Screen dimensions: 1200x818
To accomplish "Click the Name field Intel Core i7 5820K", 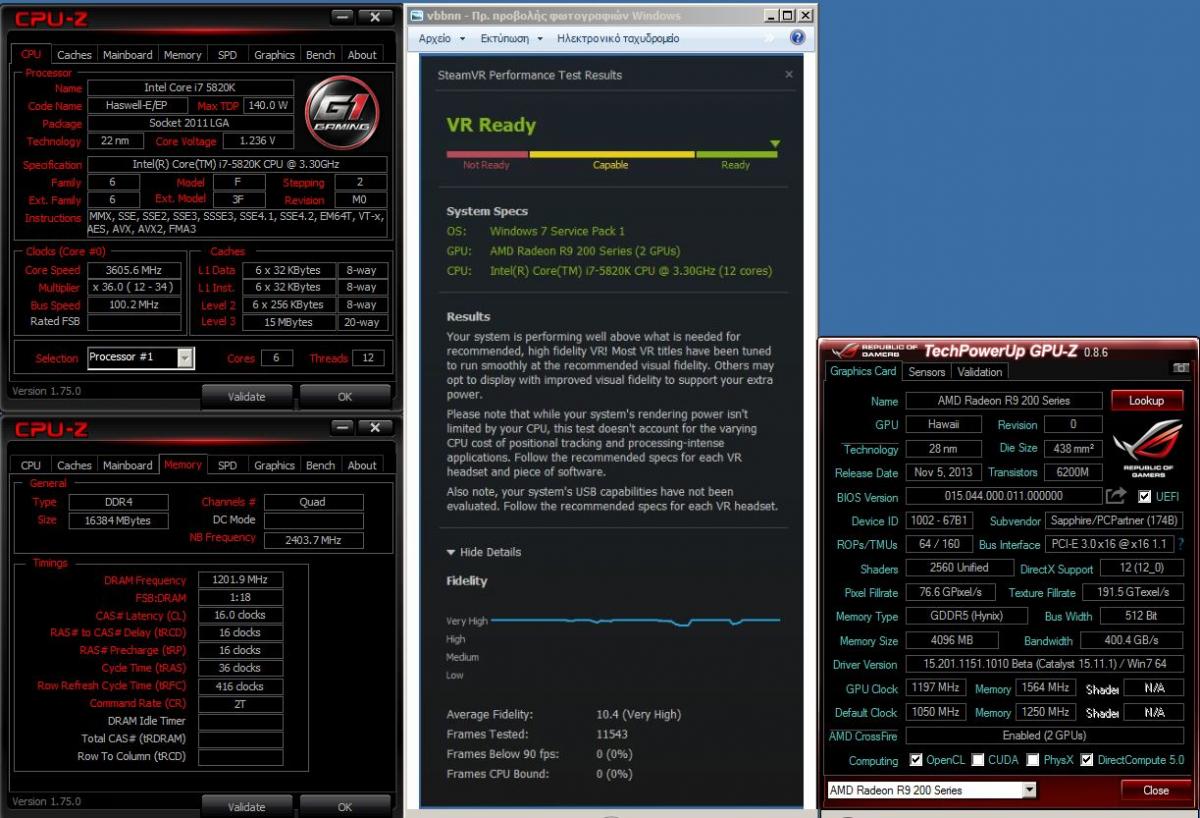I will click(x=190, y=88).
